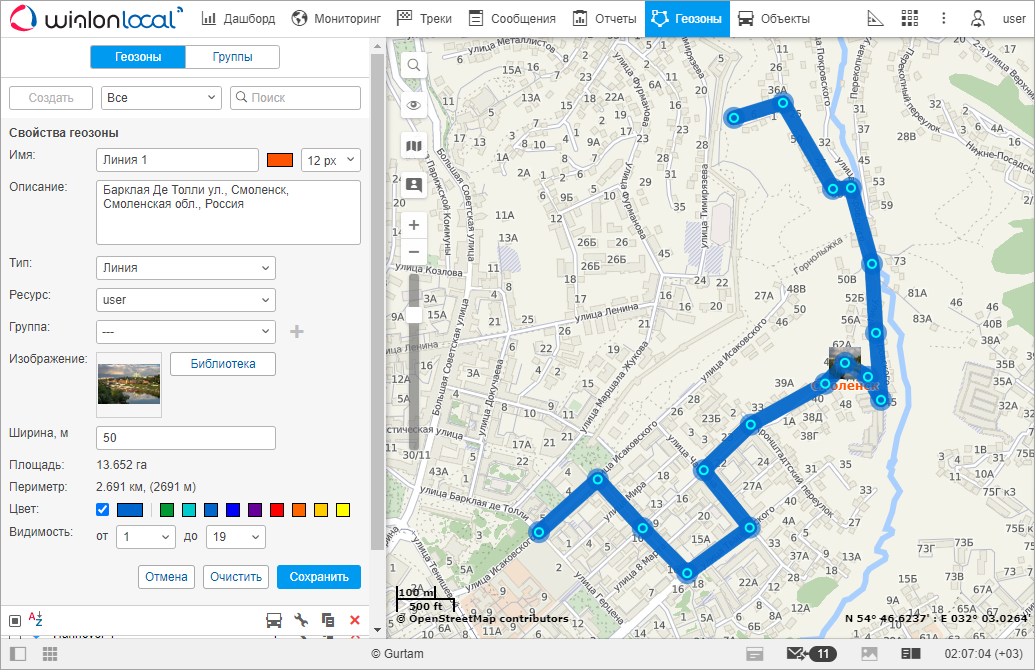This screenshot has width=1035, height=670.
Task: Click the wrench properties column icon
Action: (301, 620)
